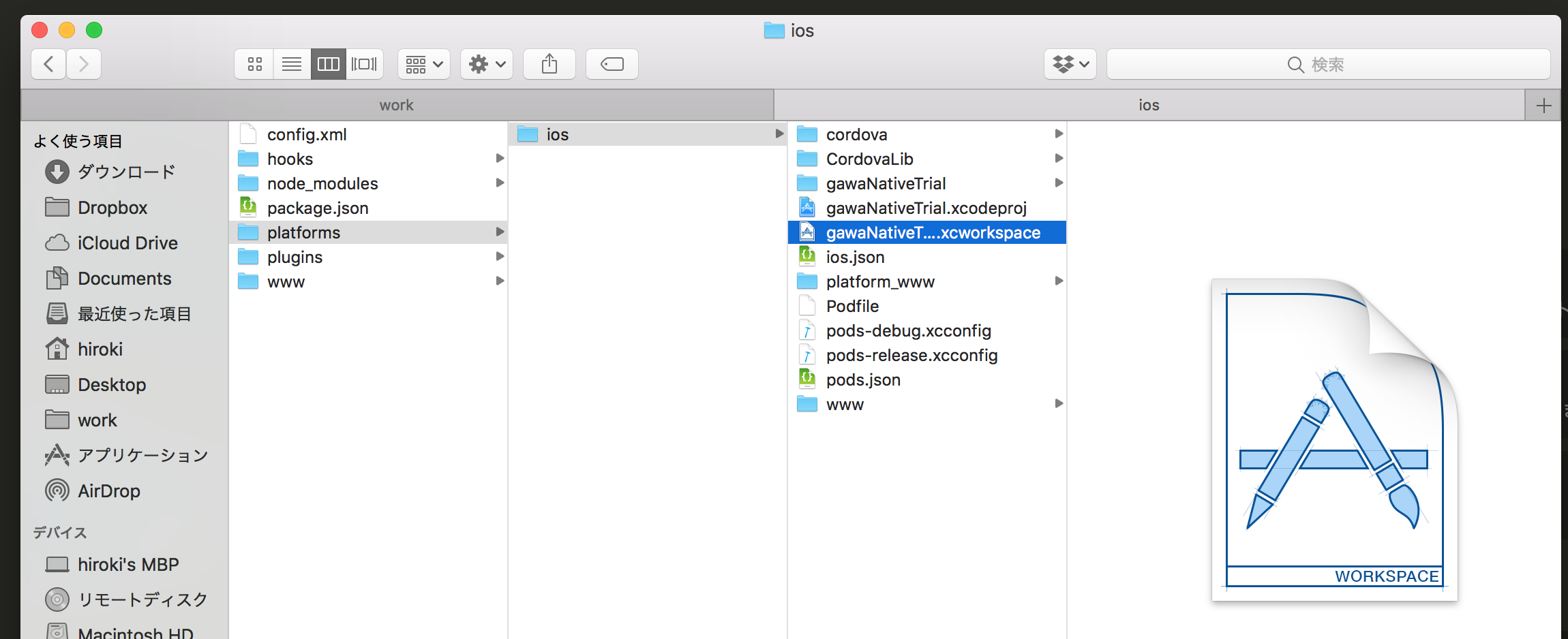Expand the node_modules folder arrow
The width and height of the screenshot is (1568, 639).
pyautogui.click(x=500, y=183)
